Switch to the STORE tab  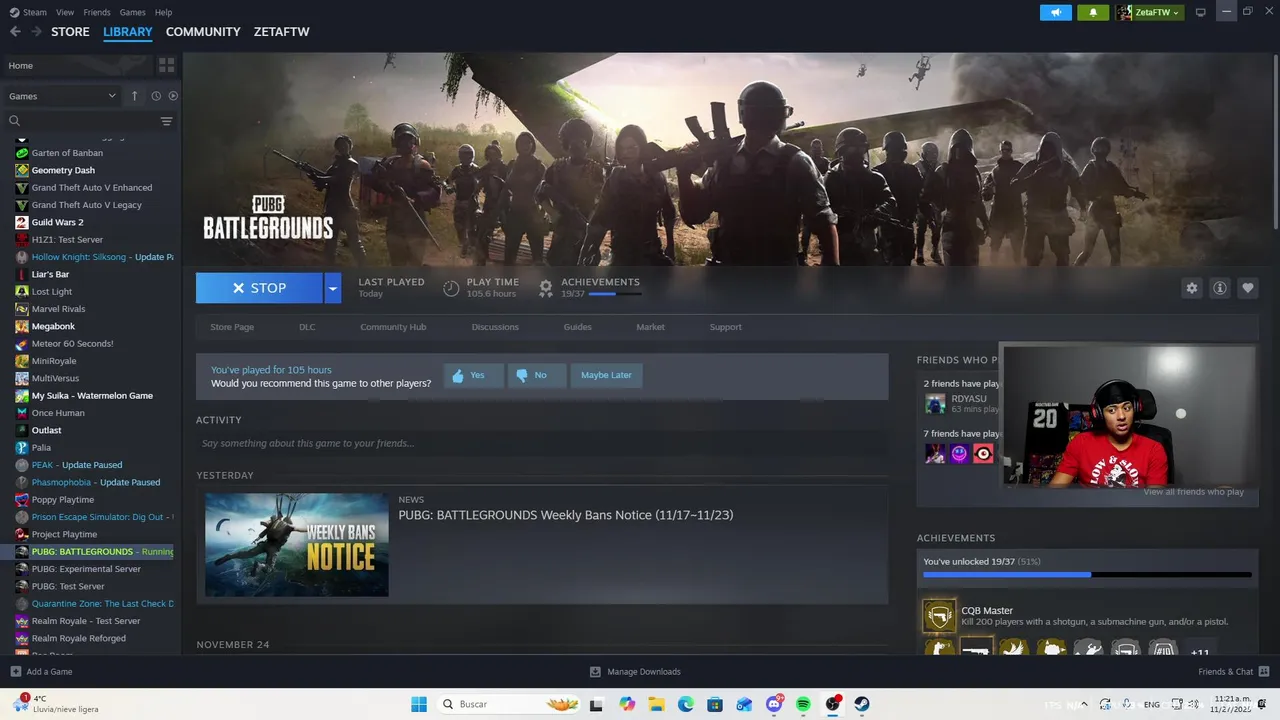tap(70, 32)
